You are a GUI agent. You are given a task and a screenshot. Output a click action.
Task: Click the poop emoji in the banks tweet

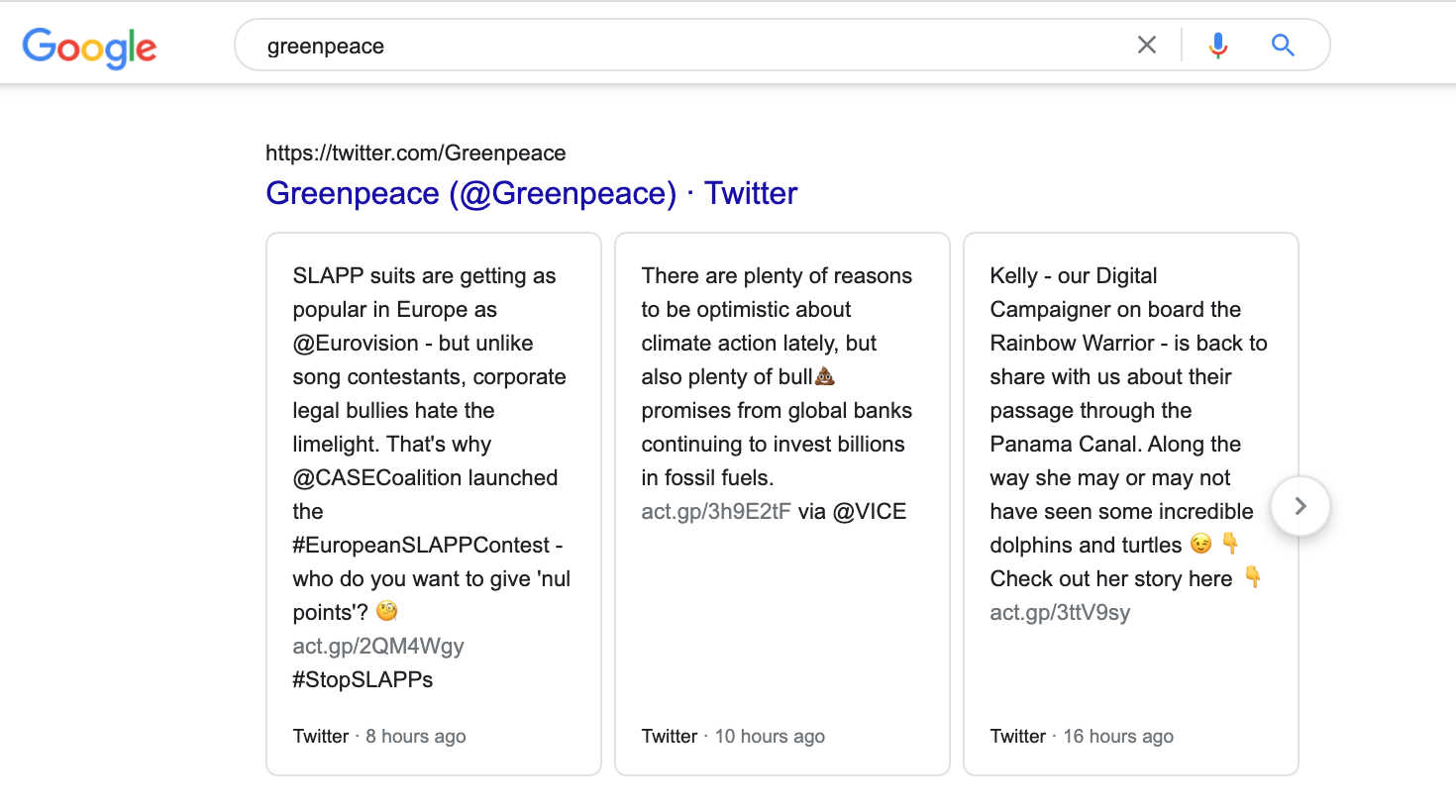click(825, 376)
